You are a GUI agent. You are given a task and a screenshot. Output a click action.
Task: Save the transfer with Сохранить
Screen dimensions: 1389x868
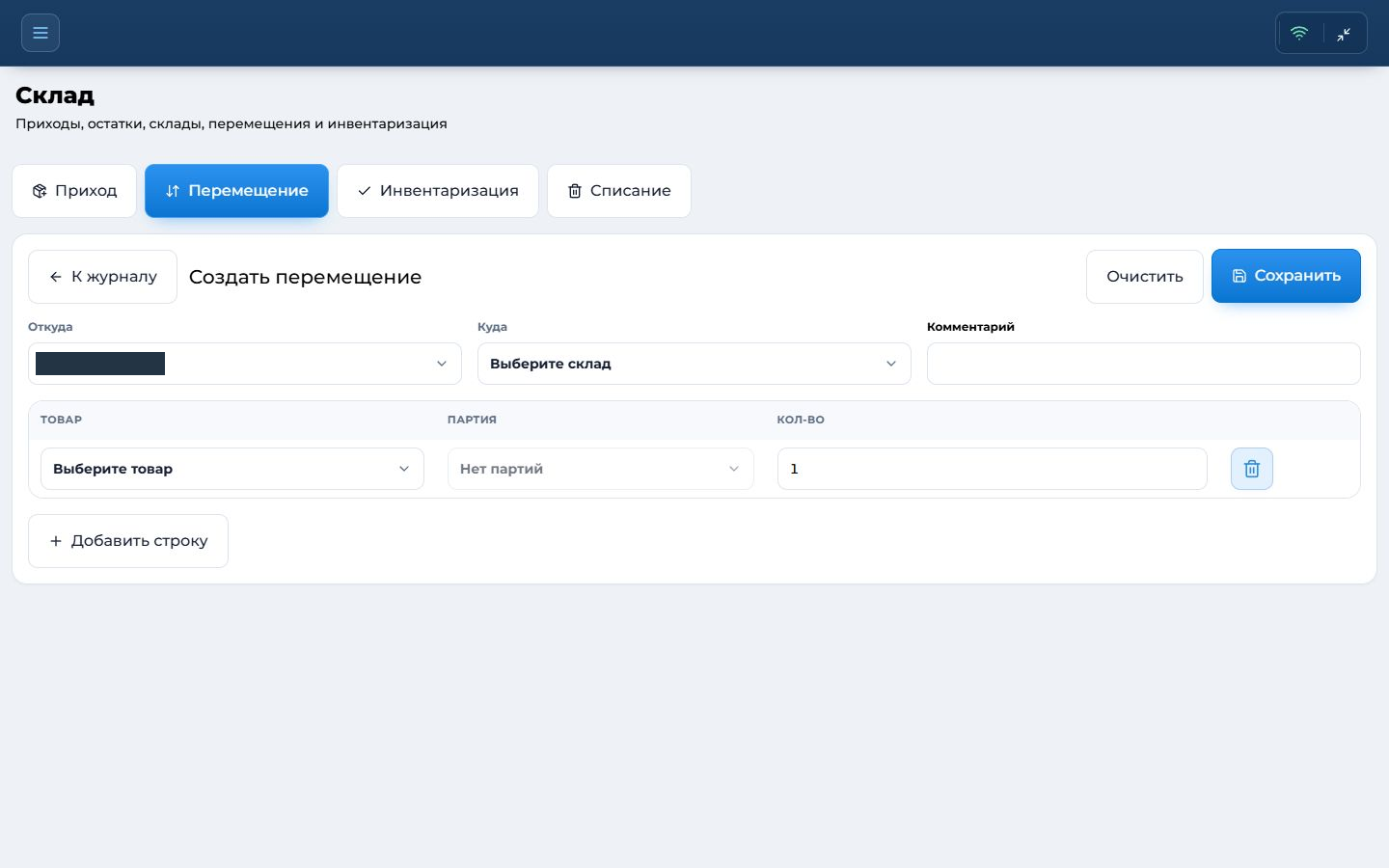click(x=1286, y=276)
